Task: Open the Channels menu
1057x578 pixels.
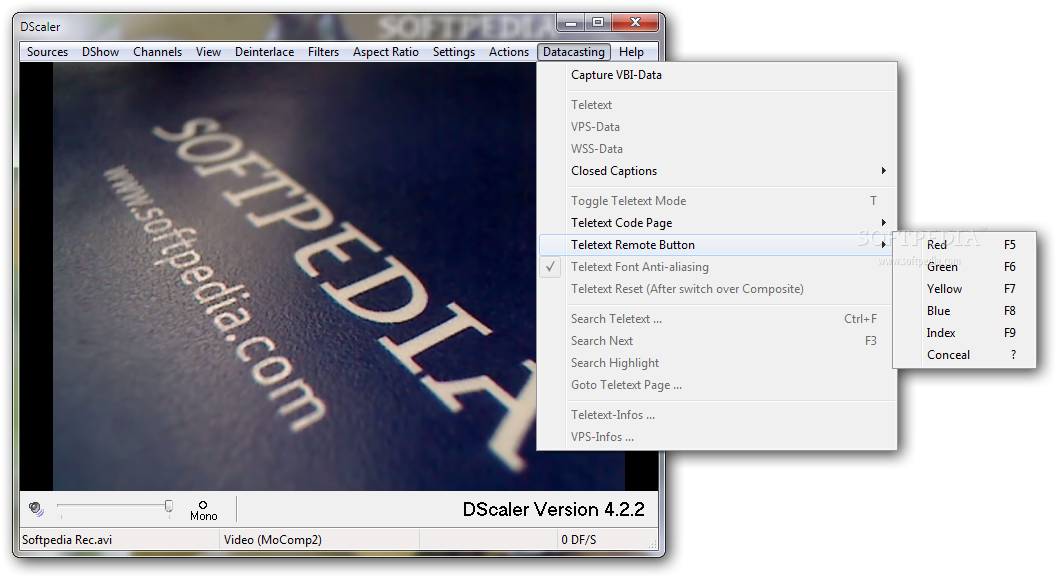Action: 157,52
